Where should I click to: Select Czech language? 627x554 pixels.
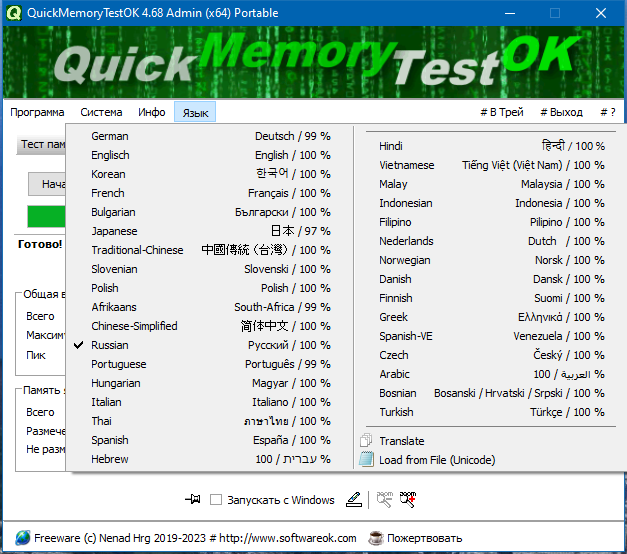click(491, 355)
